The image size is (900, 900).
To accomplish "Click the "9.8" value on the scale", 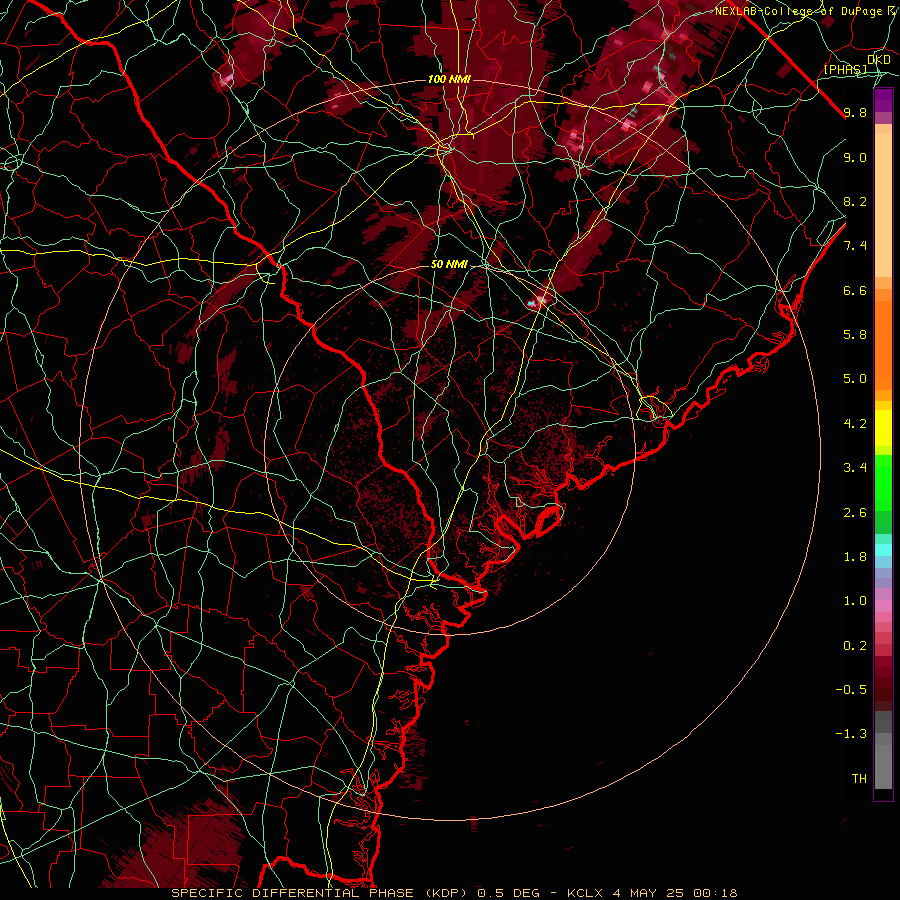I will pyautogui.click(x=855, y=112).
